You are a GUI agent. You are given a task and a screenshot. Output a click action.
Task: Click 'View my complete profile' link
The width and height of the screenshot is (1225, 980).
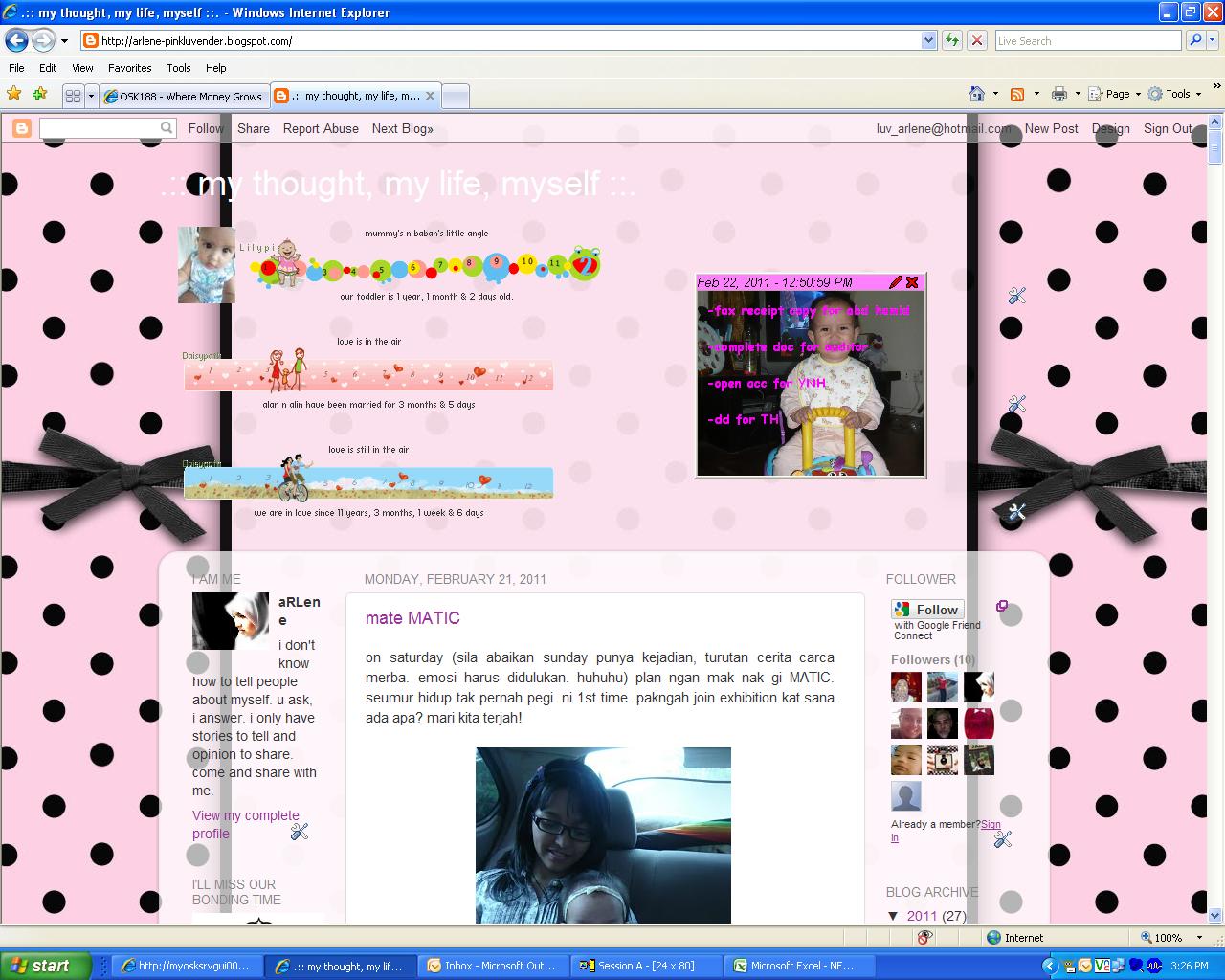[x=246, y=824]
